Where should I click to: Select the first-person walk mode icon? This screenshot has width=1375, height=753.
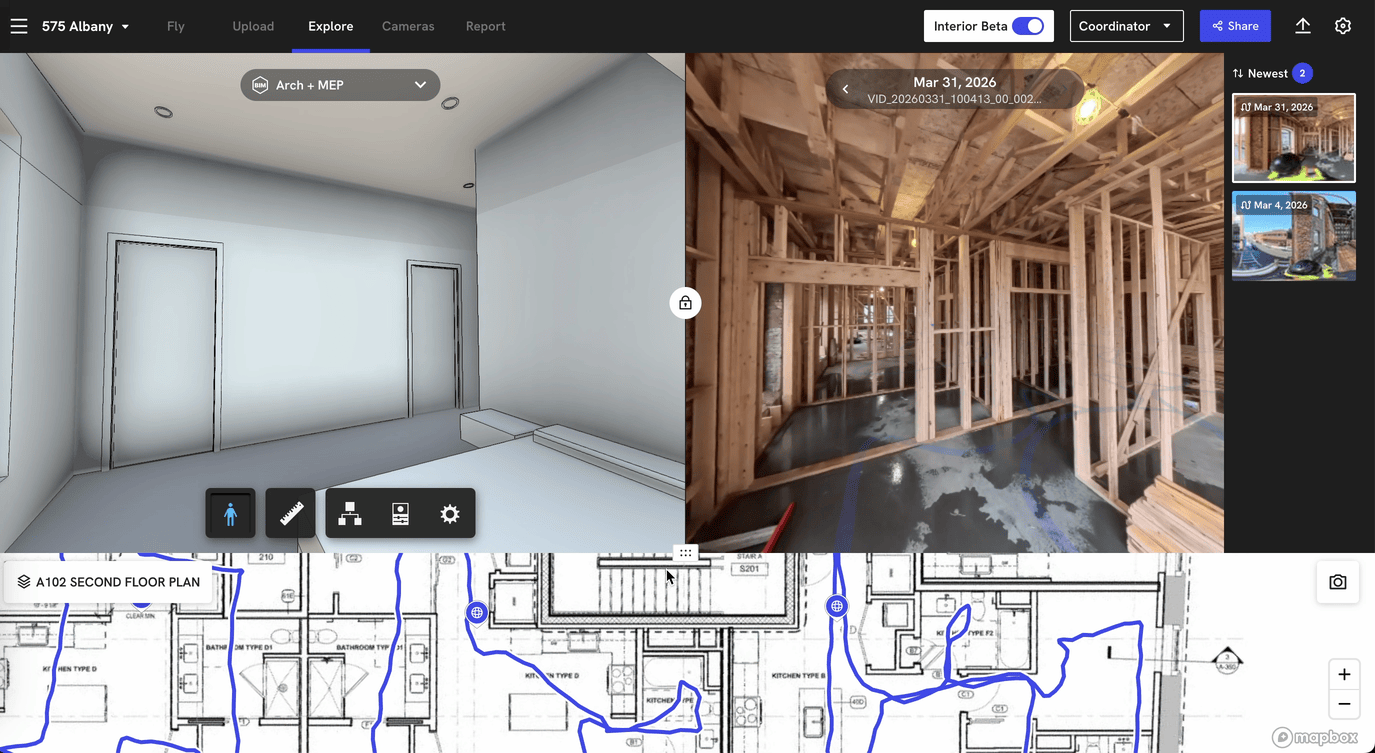[231, 514]
